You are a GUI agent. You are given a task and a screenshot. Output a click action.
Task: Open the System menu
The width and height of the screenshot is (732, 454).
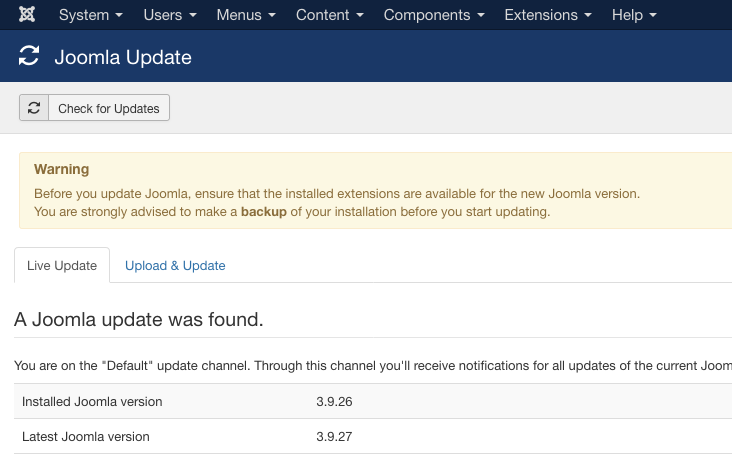coord(91,15)
